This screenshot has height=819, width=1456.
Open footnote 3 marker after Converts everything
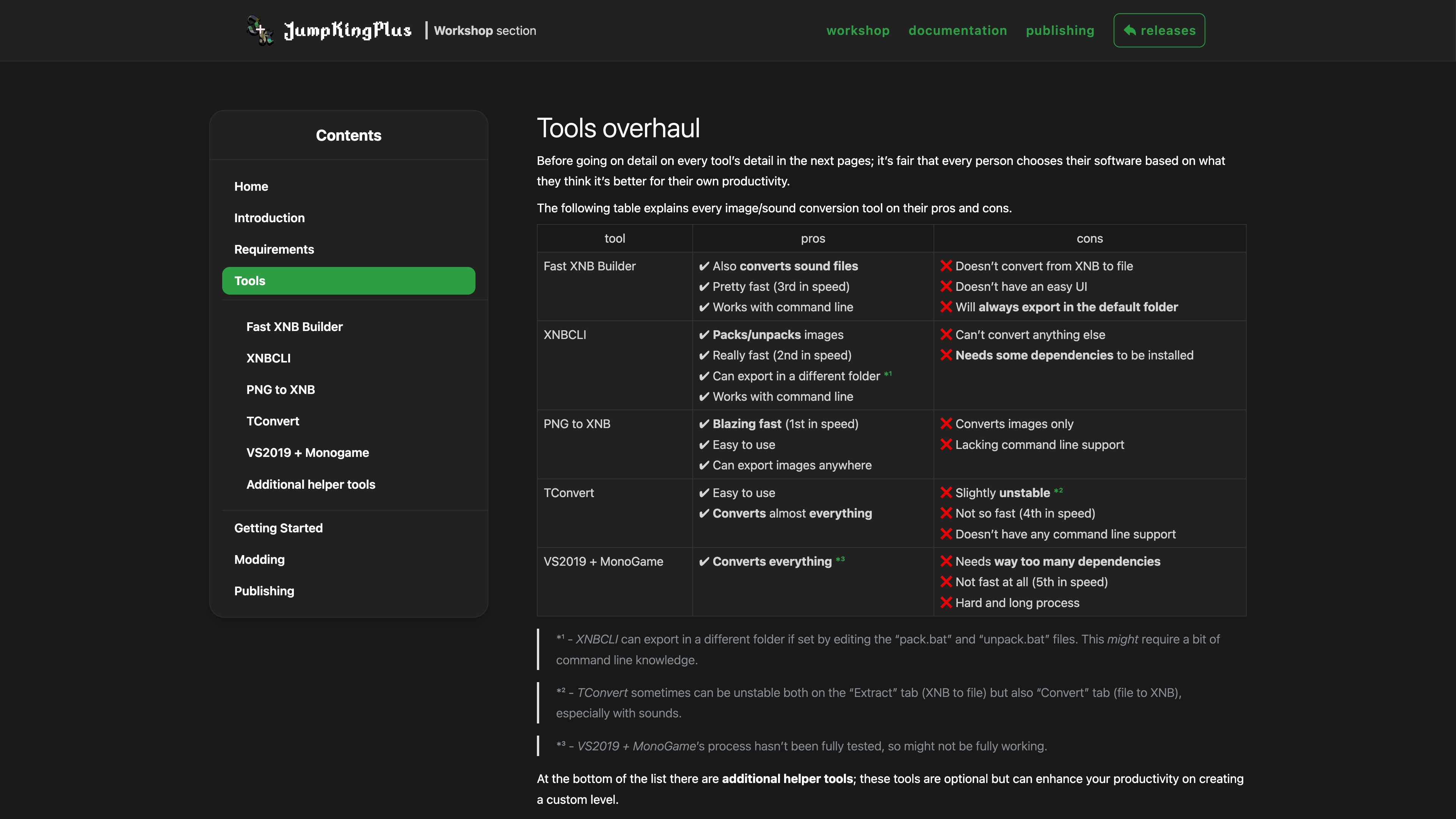point(841,559)
